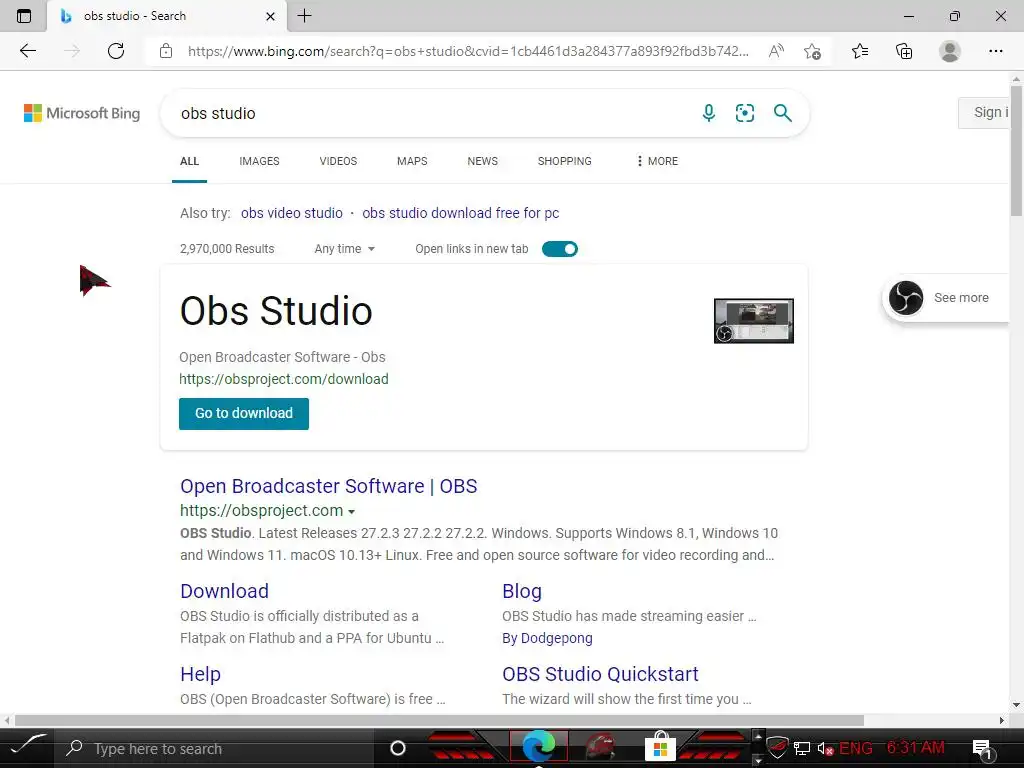Image resolution: width=1024 pixels, height=768 pixels.
Task: Open the tab actions menu
Action: [x=24, y=16]
